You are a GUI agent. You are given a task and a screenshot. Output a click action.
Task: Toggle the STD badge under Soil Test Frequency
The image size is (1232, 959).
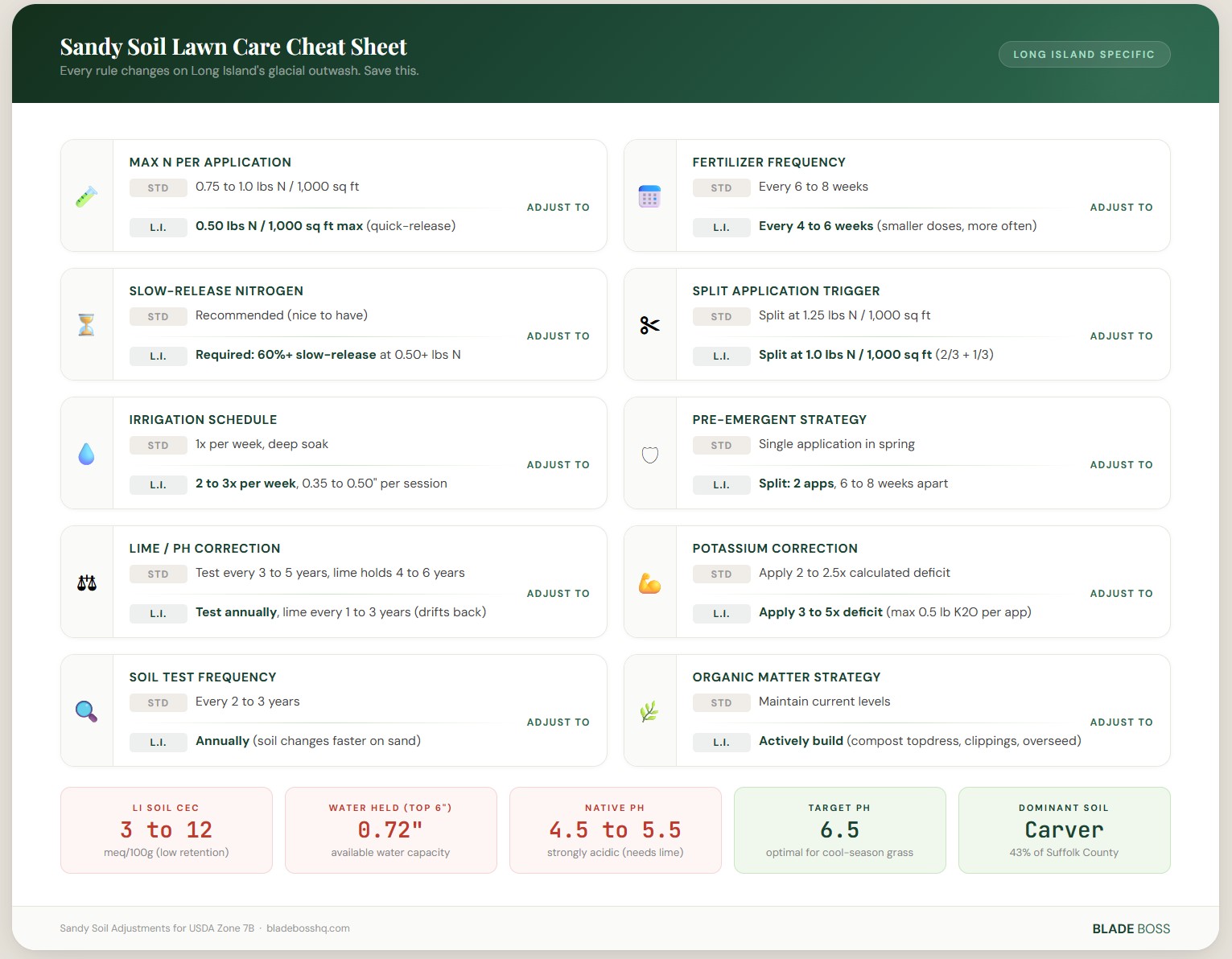pos(158,702)
